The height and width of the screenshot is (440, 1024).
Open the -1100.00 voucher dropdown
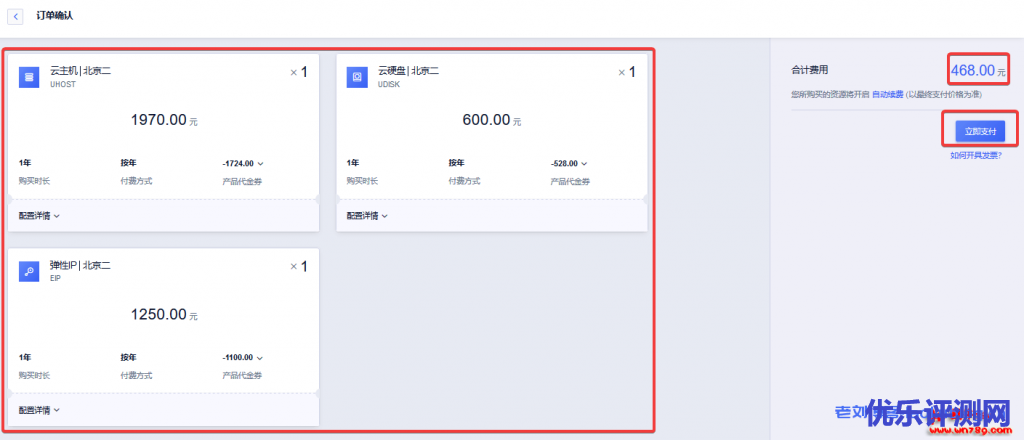pos(243,358)
